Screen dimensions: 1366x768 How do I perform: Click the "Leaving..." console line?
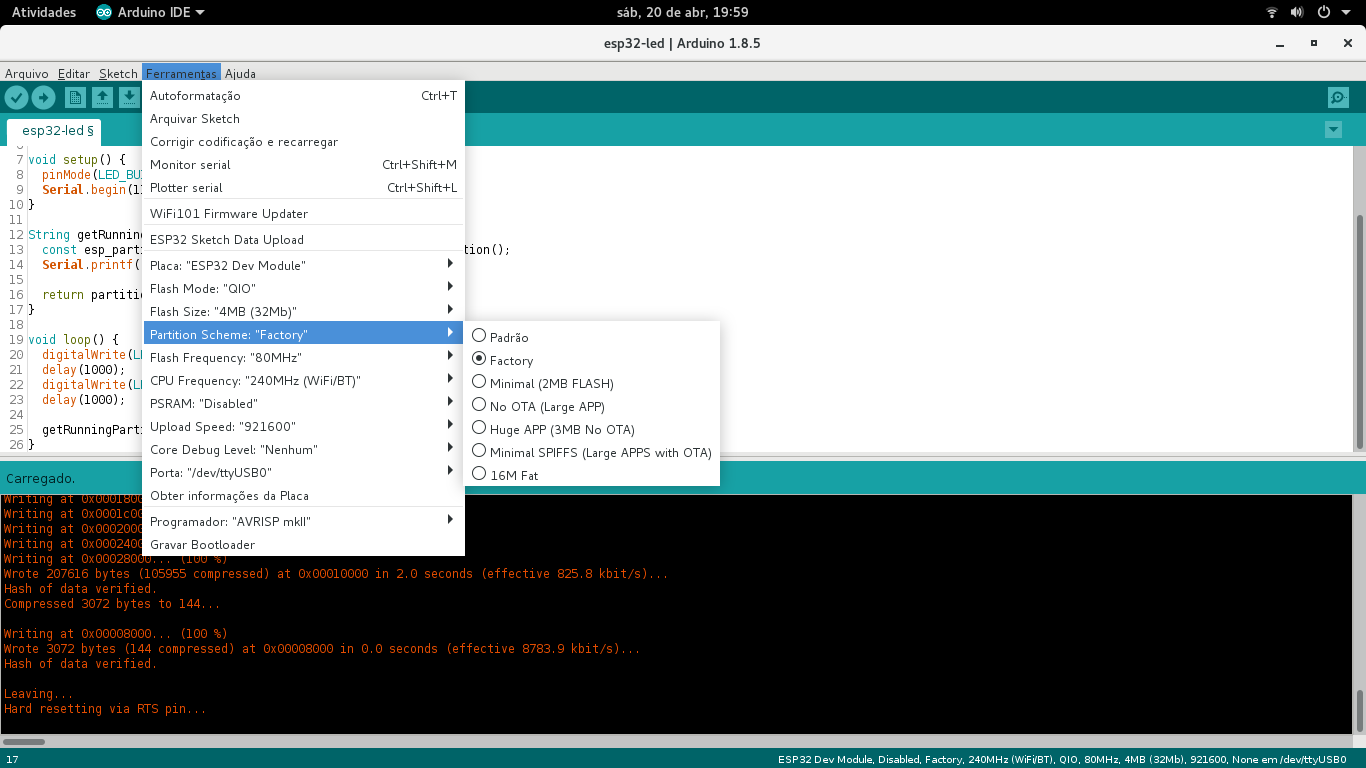[x=38, y=694]
